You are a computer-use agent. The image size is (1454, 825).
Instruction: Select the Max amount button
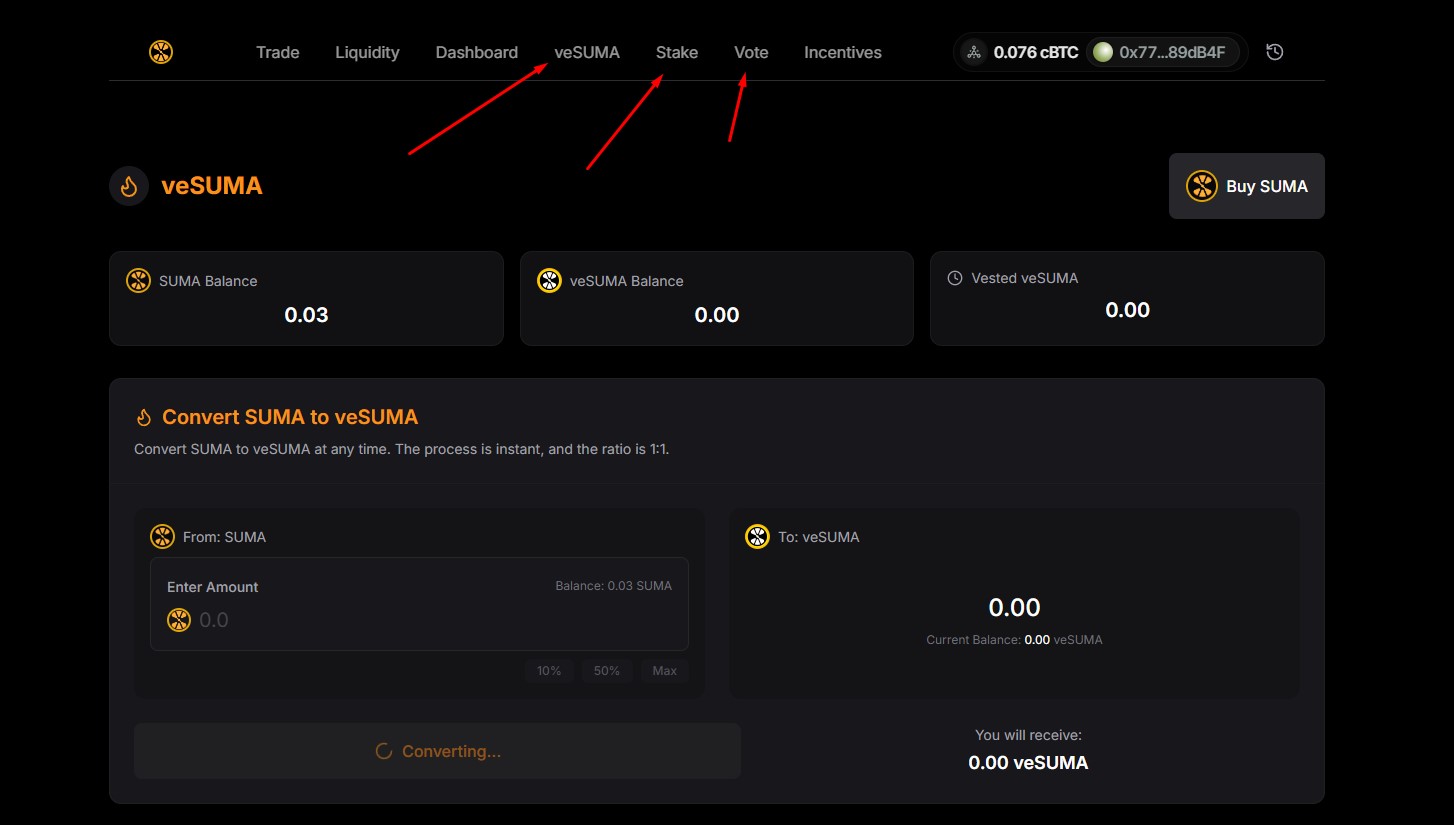tap(665, 671)
